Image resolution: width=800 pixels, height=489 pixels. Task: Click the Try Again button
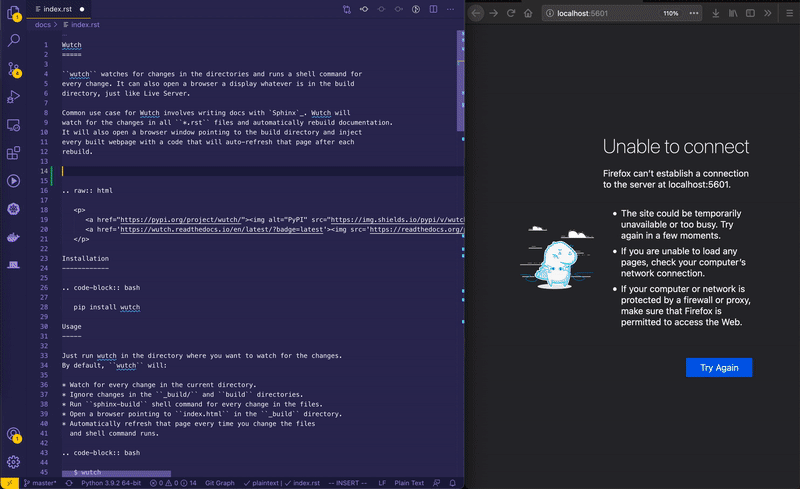tap(719, 368)
